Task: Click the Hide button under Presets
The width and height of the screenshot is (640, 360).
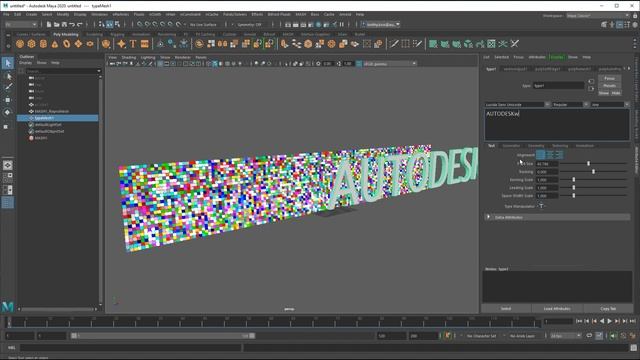Action: (x=616, y=93)
